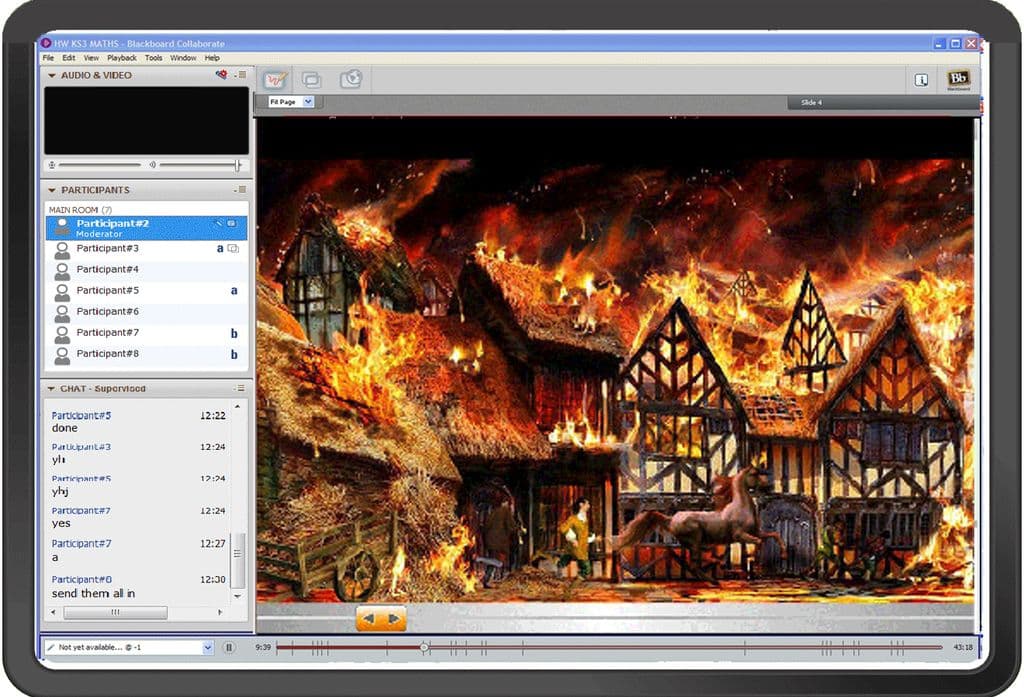Screen dimensions: 1024x697
Task: Open the Edit menu
Action: 69,57
